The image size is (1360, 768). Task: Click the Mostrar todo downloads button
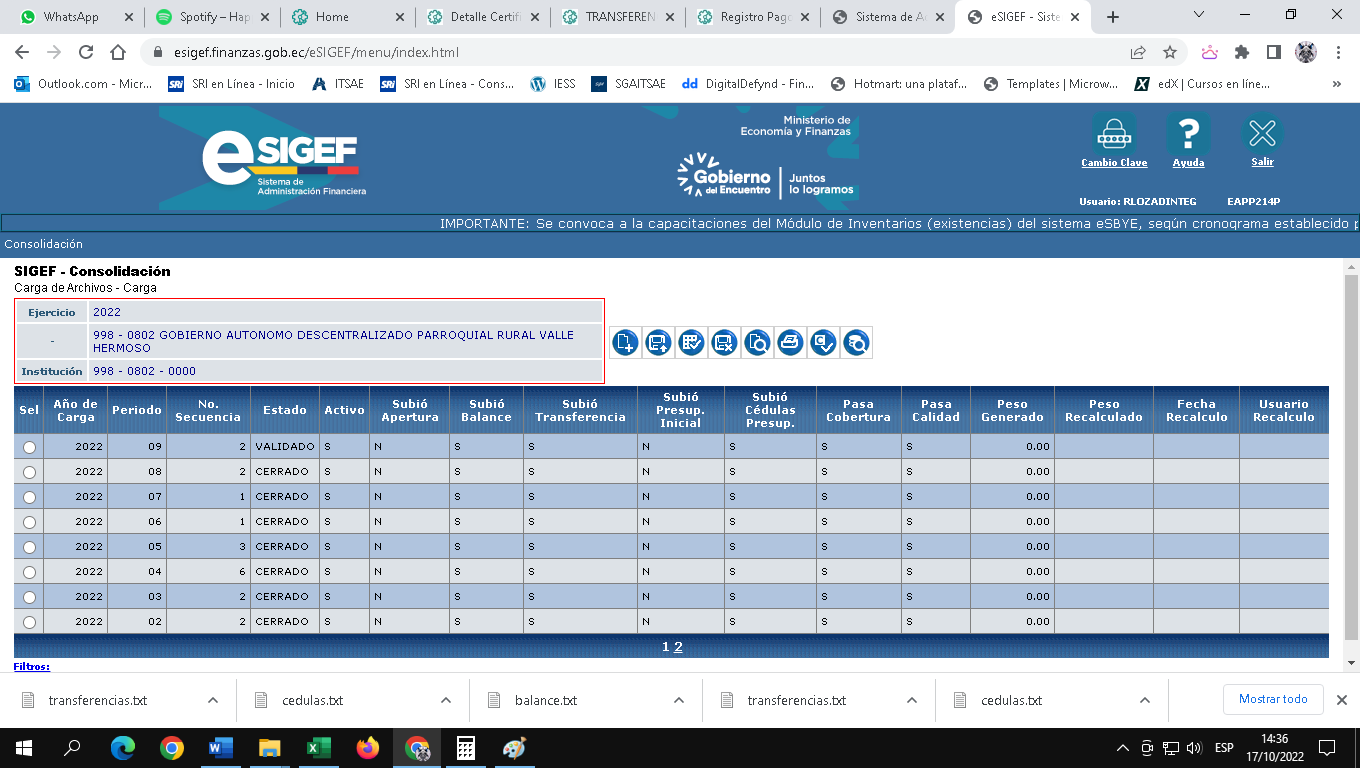click(x=1273, y=699)
